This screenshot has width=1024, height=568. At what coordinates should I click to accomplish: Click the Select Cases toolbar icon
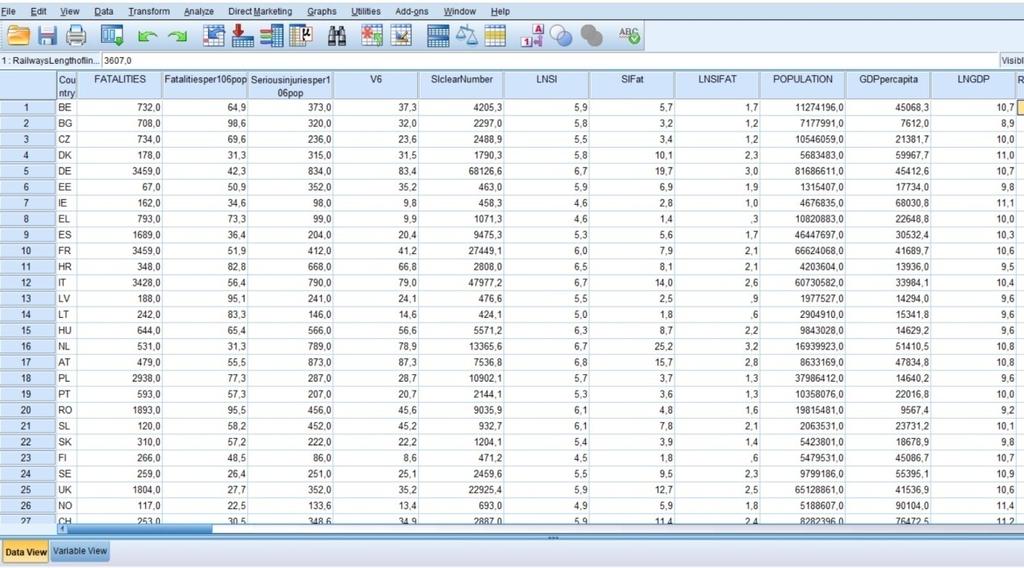[495, 36]
